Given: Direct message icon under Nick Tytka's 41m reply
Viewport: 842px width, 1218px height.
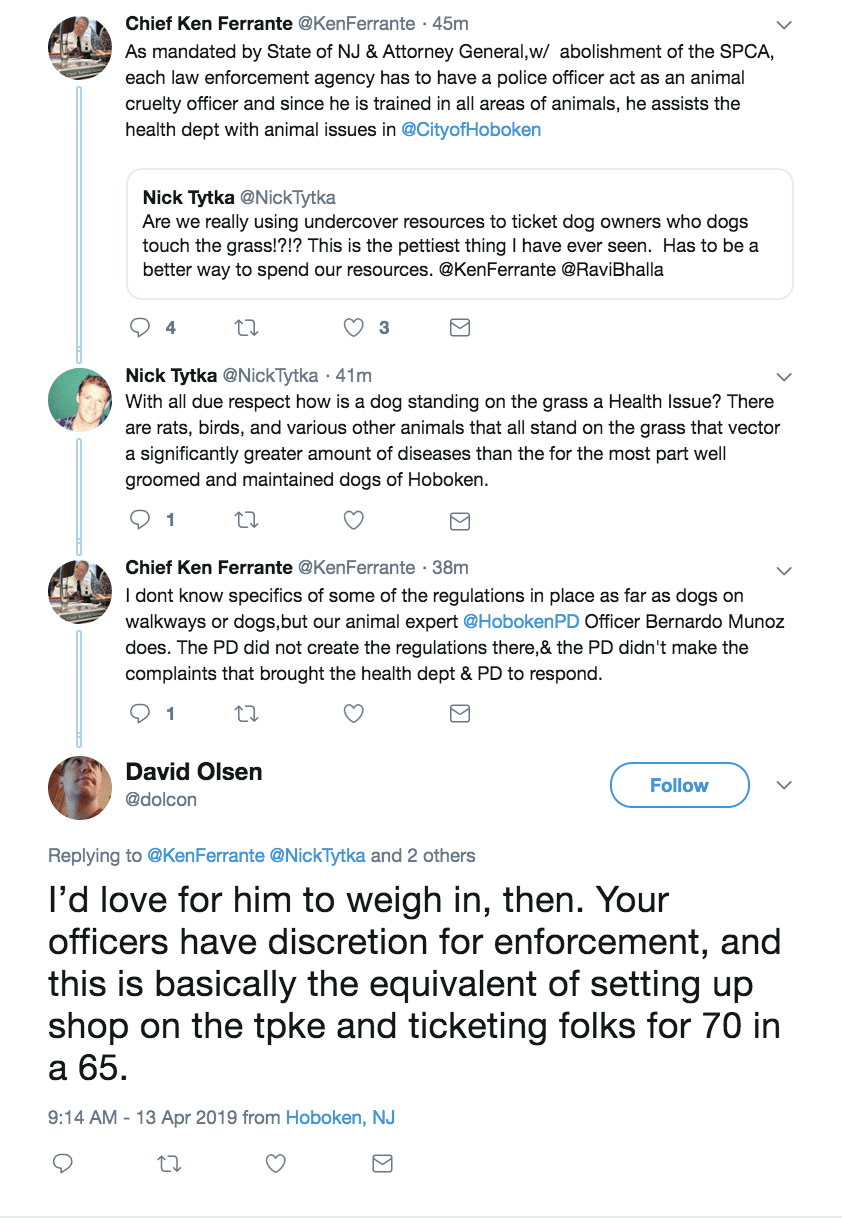Looking at the screenshot, I should click(x=459, y=521).
